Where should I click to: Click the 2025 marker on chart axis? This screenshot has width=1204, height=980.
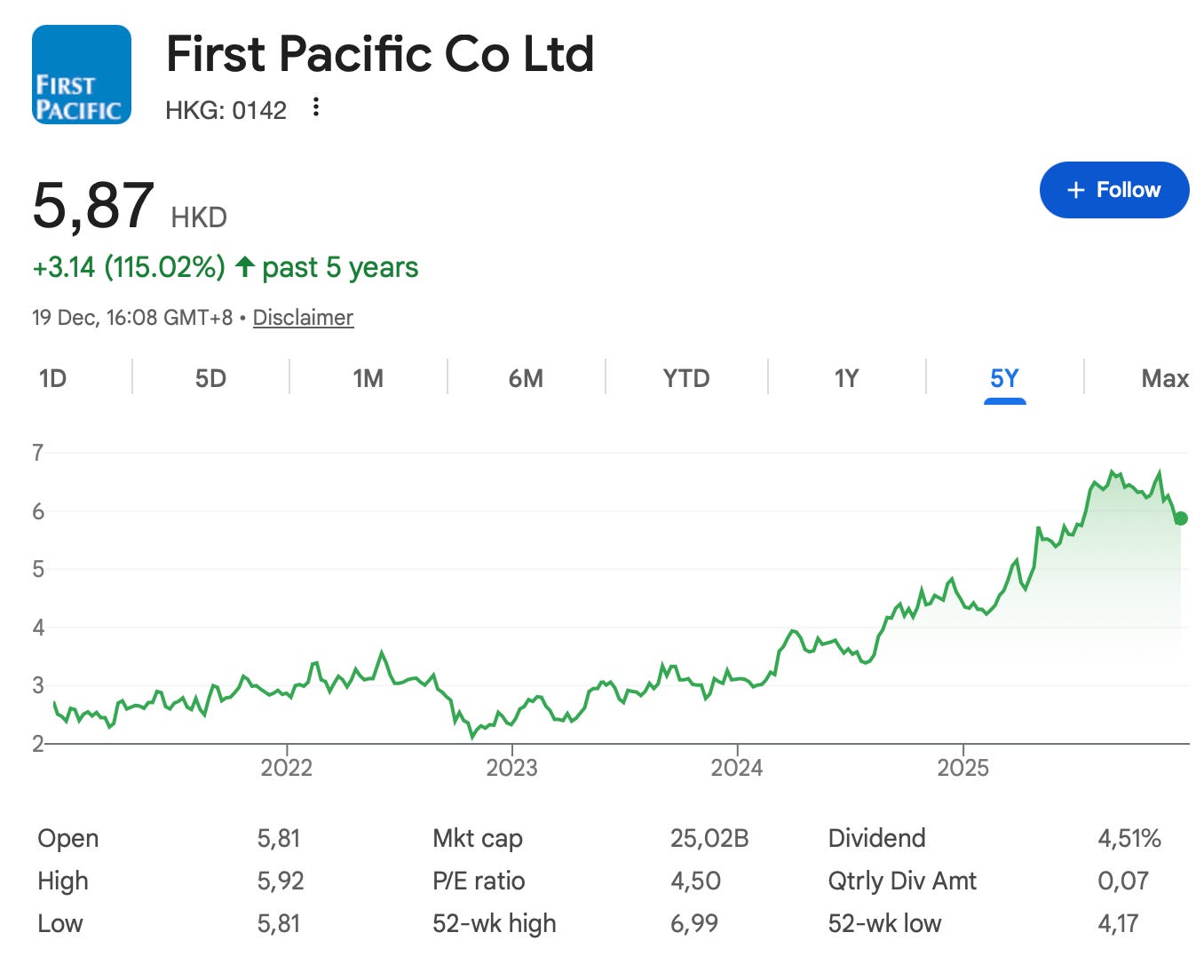[x=962, y=767]
